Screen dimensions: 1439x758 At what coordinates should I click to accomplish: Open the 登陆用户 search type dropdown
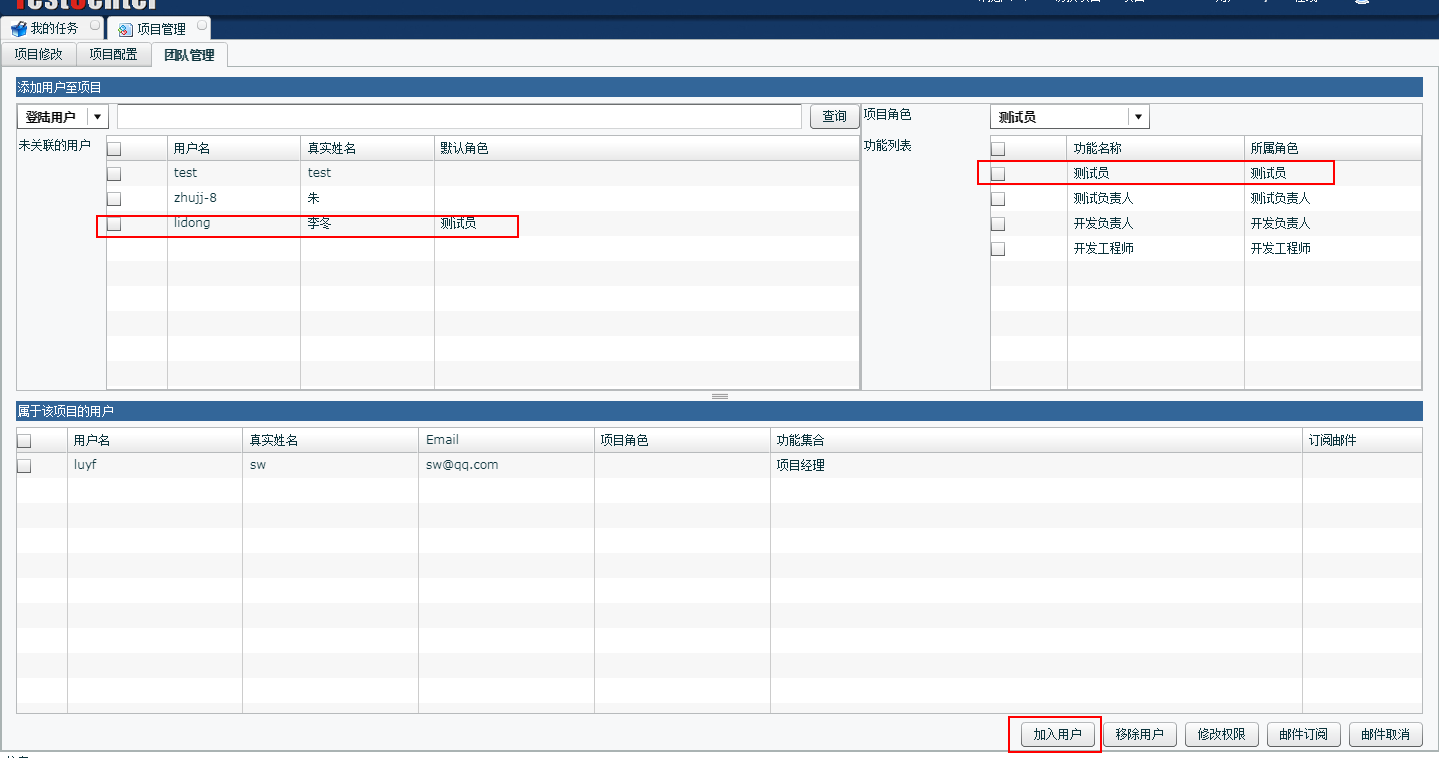click(x=97, y=117)
